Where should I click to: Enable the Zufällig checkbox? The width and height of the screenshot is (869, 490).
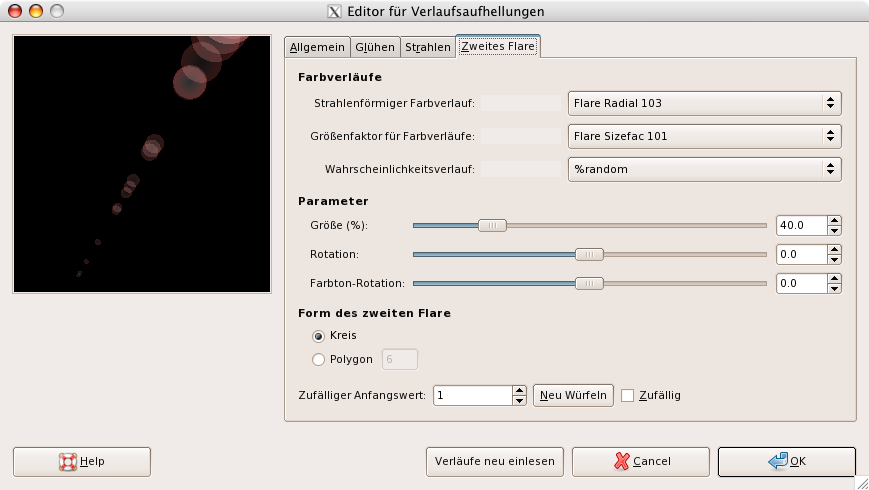628,395
